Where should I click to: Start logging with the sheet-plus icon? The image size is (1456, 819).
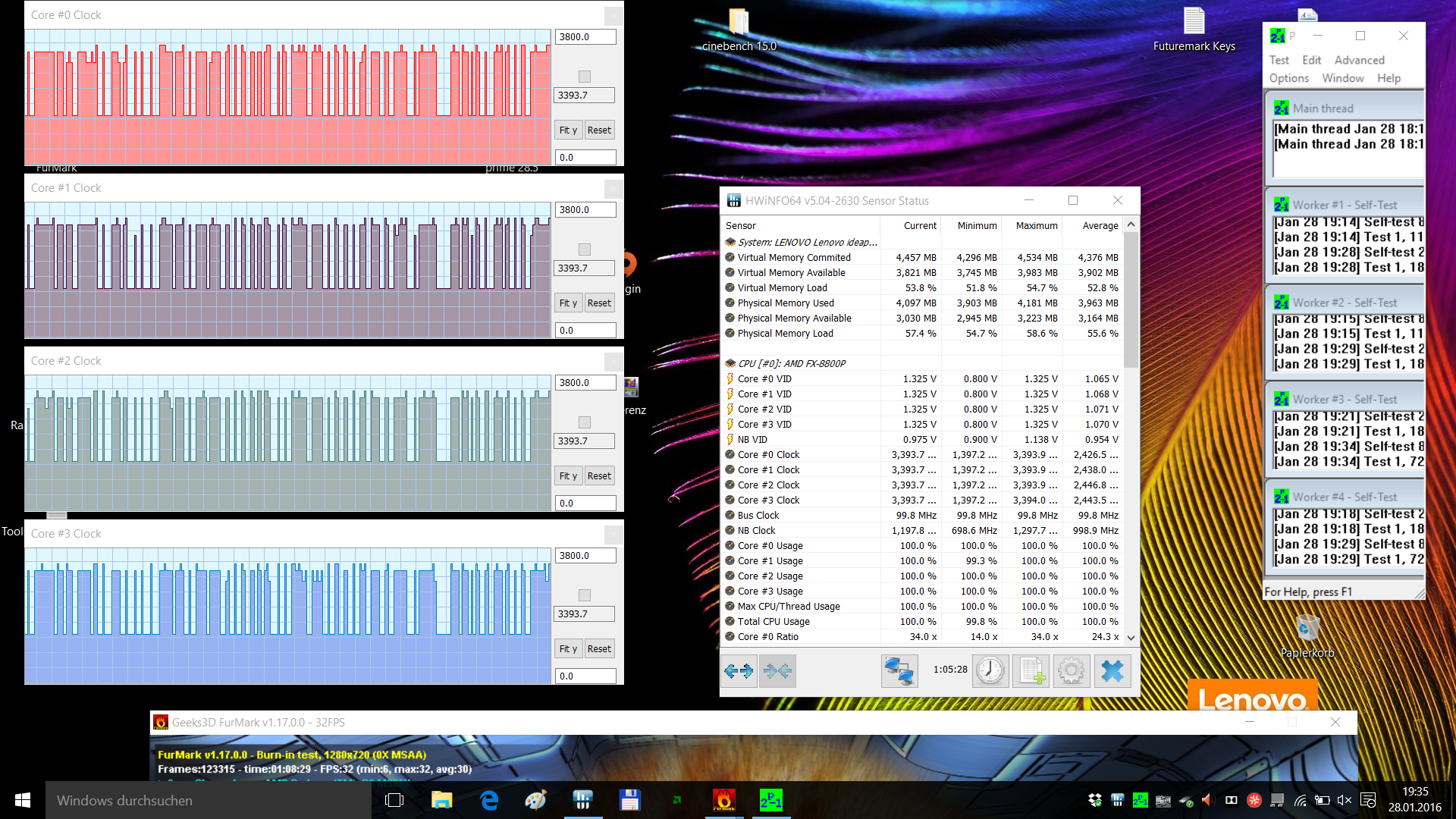pyautogui.click(x=1031, y=671)
